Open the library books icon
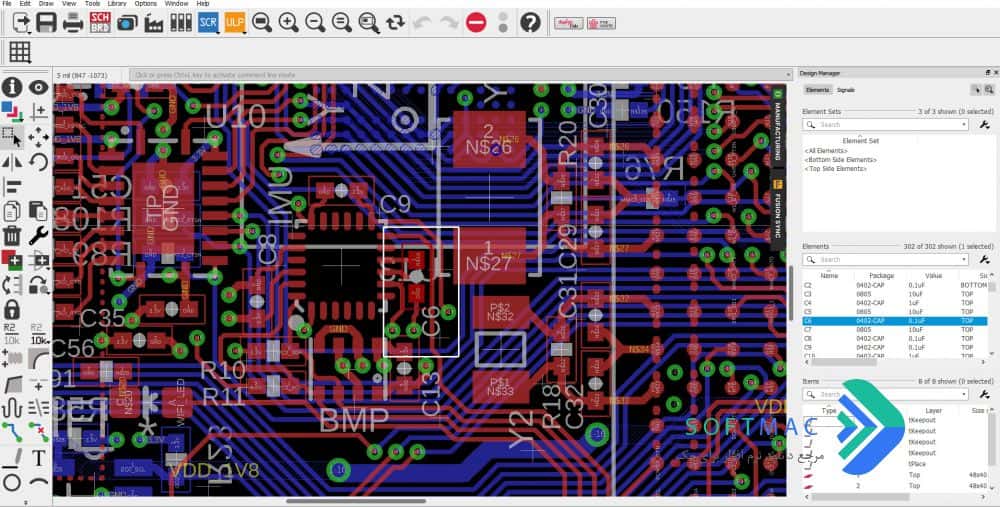This screenshot has height=507, width=1000. click(181, 23)
